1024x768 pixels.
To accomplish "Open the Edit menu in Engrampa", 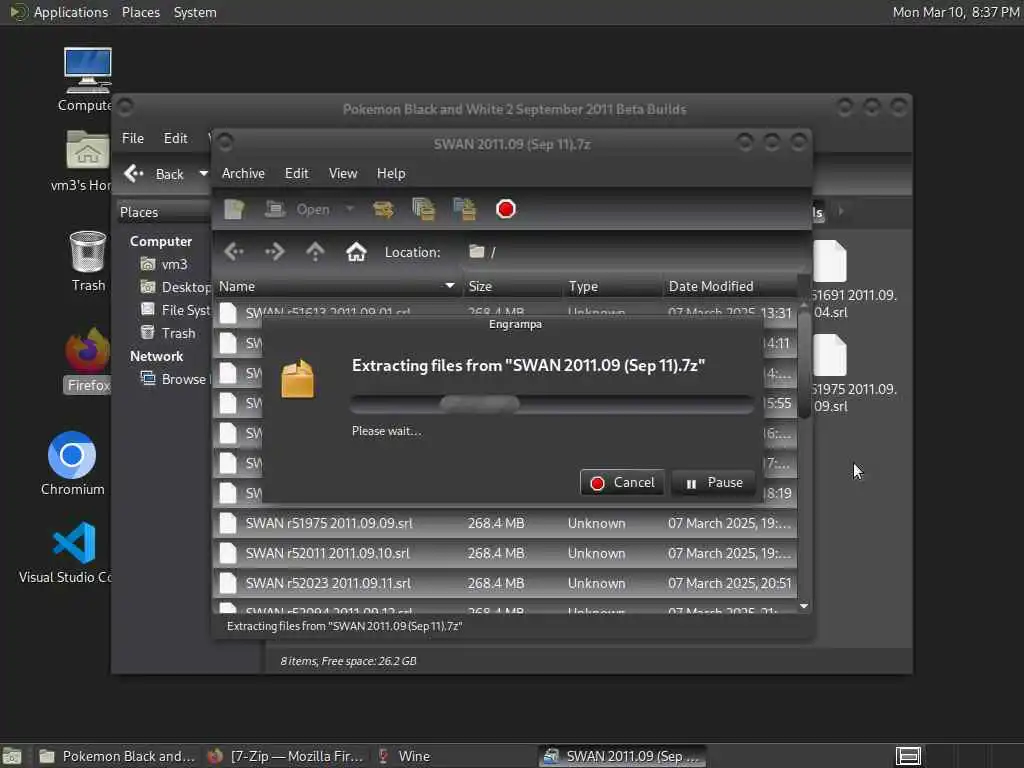I will coord(296,173).
